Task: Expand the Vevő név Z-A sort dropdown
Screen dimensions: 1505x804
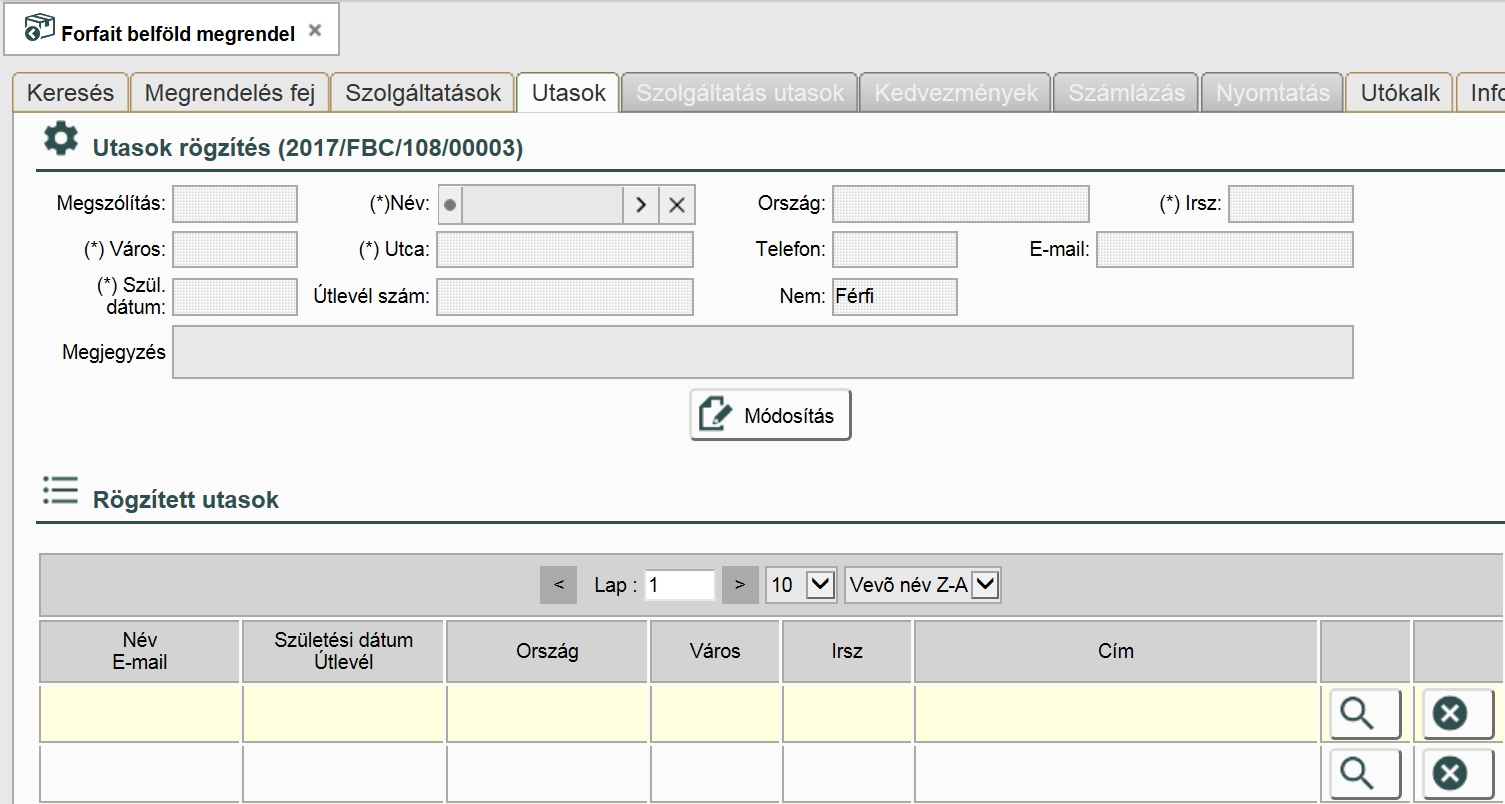Action: coord(985,585)
